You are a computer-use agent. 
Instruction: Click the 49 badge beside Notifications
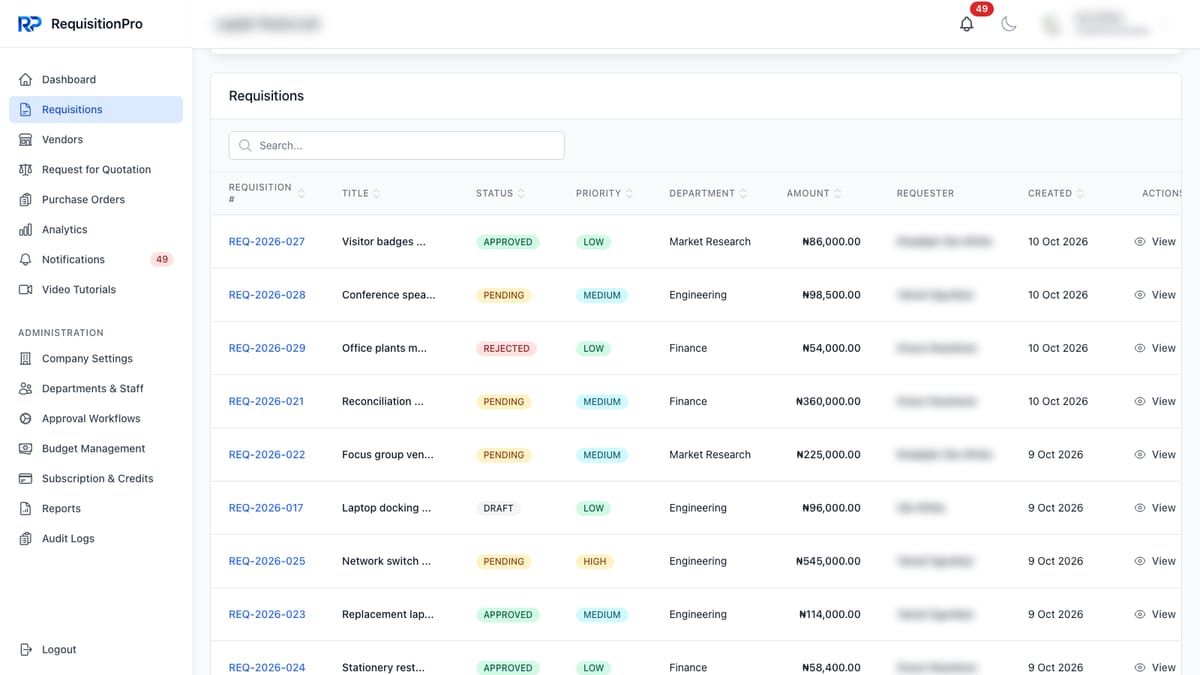(162, 260)
